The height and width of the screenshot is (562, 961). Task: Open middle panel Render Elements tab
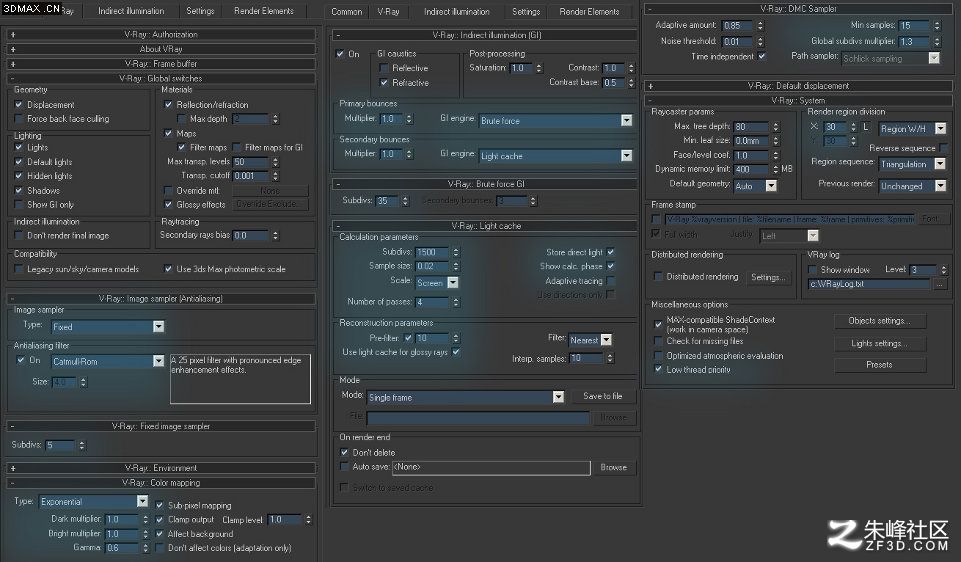pos(590,12)
